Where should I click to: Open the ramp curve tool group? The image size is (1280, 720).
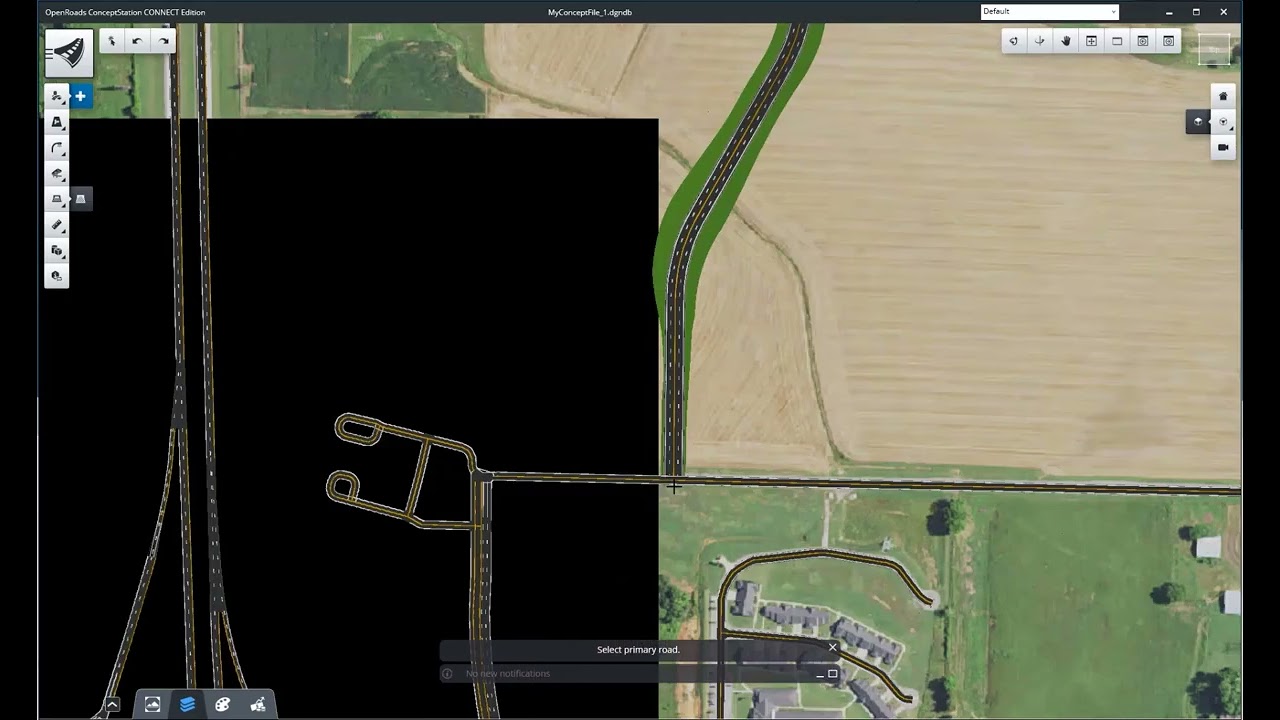(57, 148)
